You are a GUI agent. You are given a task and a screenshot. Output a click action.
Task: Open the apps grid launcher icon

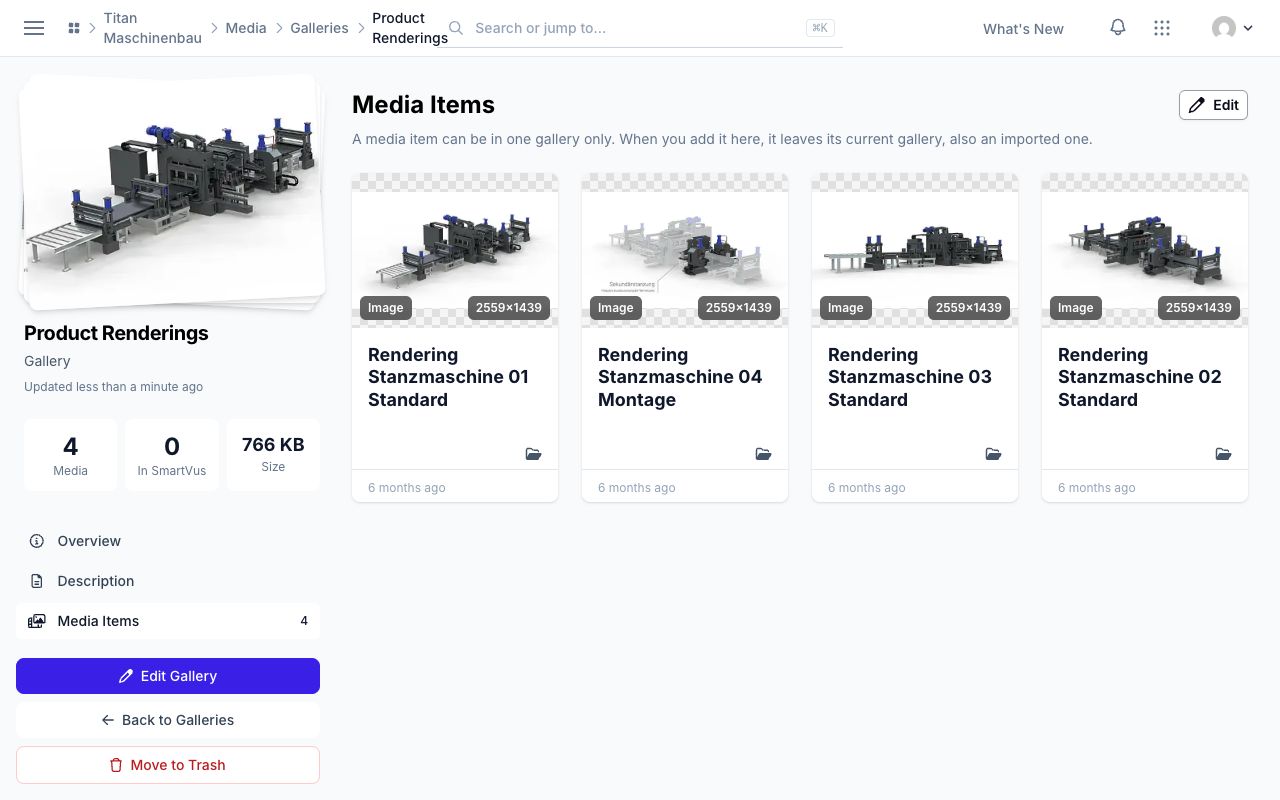tap(1162, 28)
